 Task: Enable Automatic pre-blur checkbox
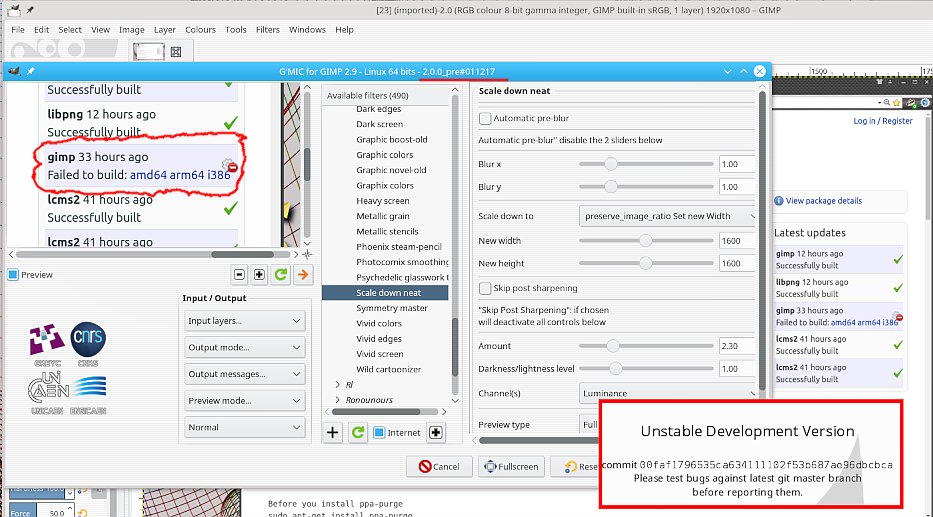[x=485, y=118]
